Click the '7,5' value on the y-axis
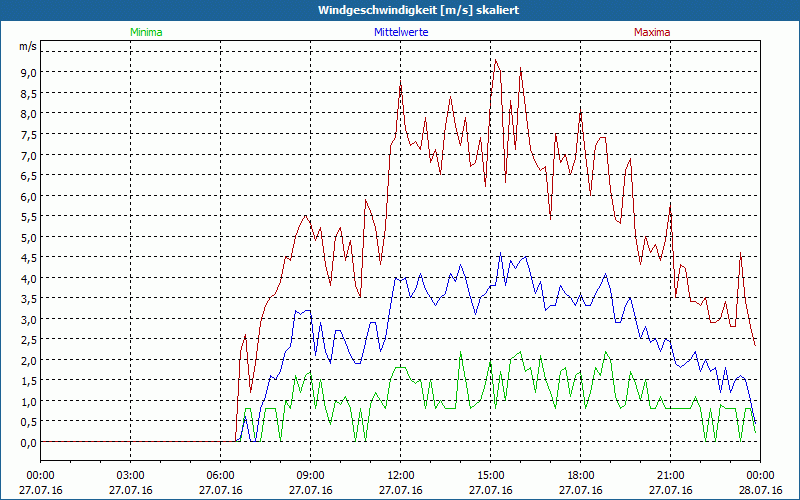Screen dimensions: 800x500 point(29,135)
